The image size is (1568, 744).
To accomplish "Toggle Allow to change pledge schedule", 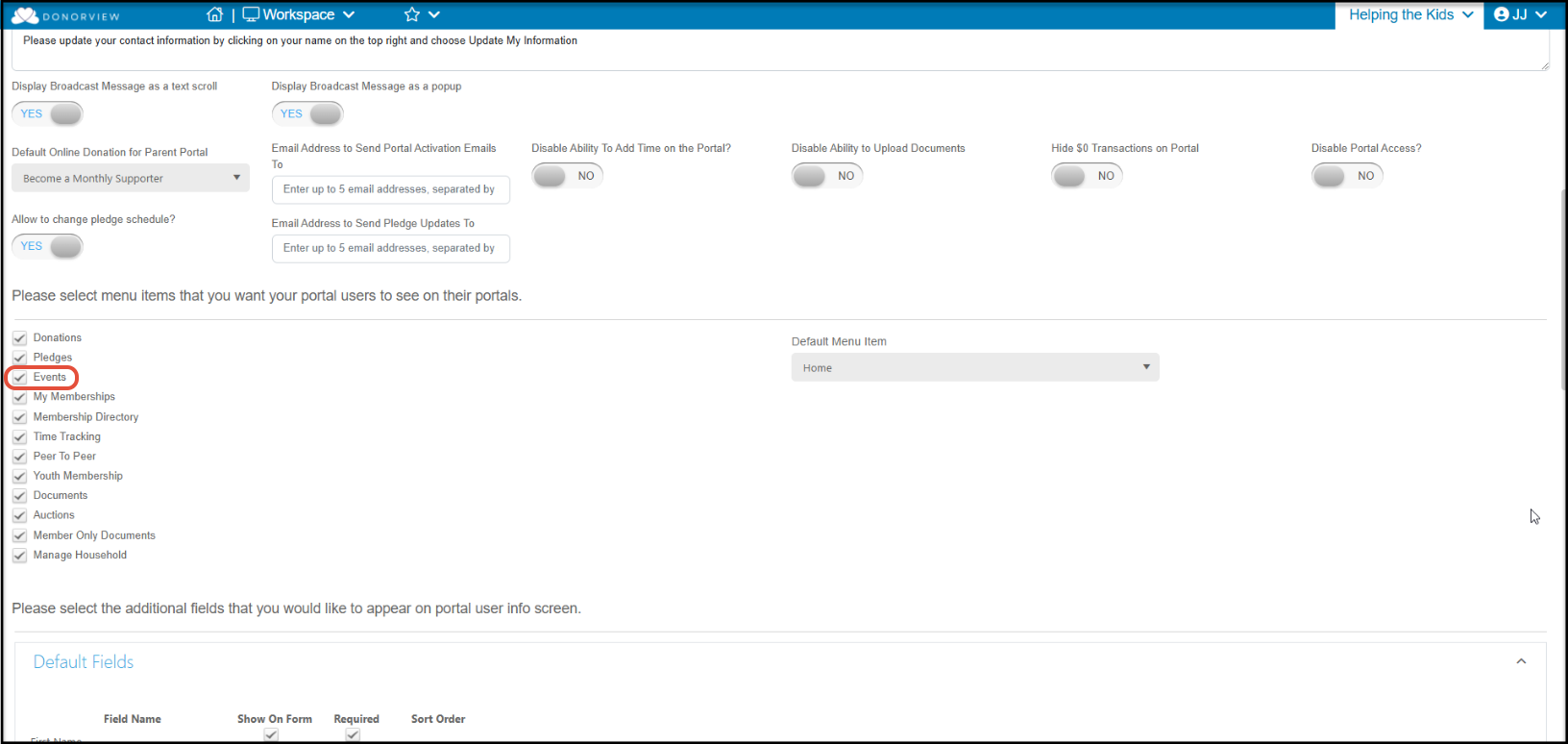I will point(47,246).
